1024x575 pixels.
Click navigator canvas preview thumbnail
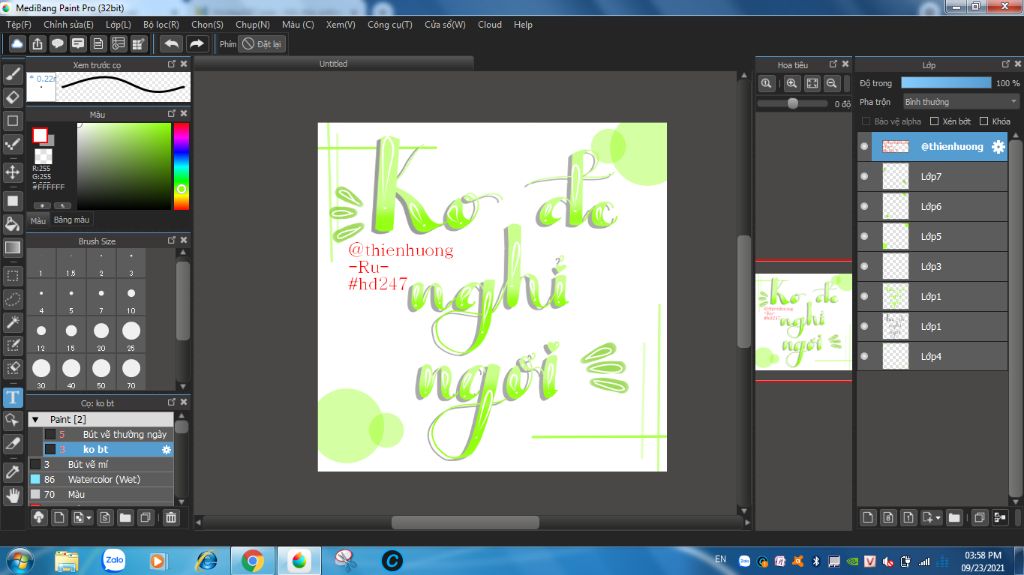click(803, 321)
